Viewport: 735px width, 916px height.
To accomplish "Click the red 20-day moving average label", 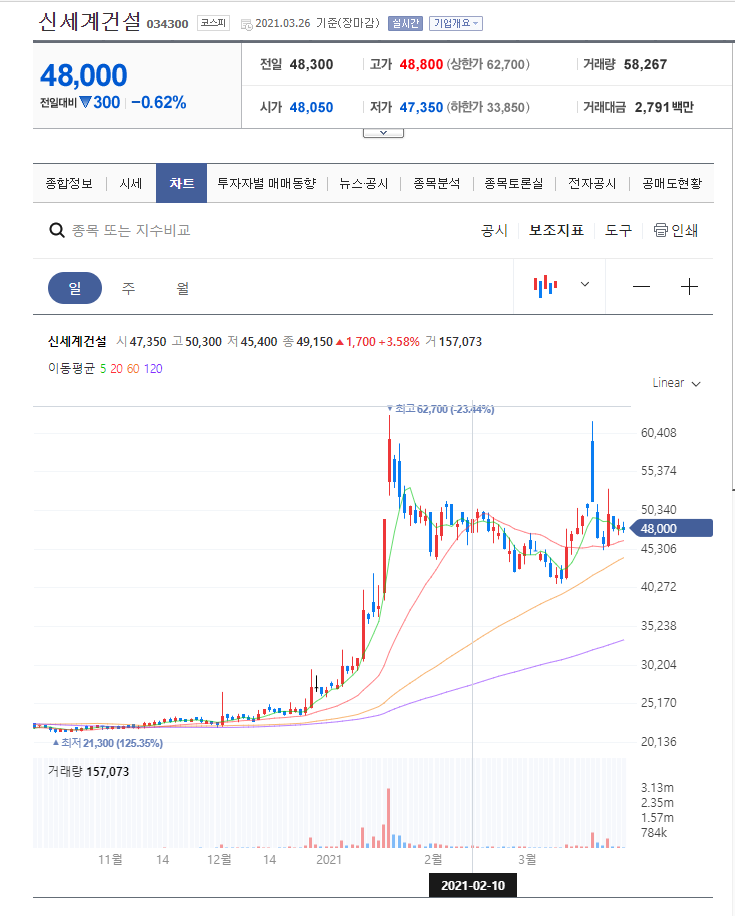I will pyautogui.click(x=116, y=369).
